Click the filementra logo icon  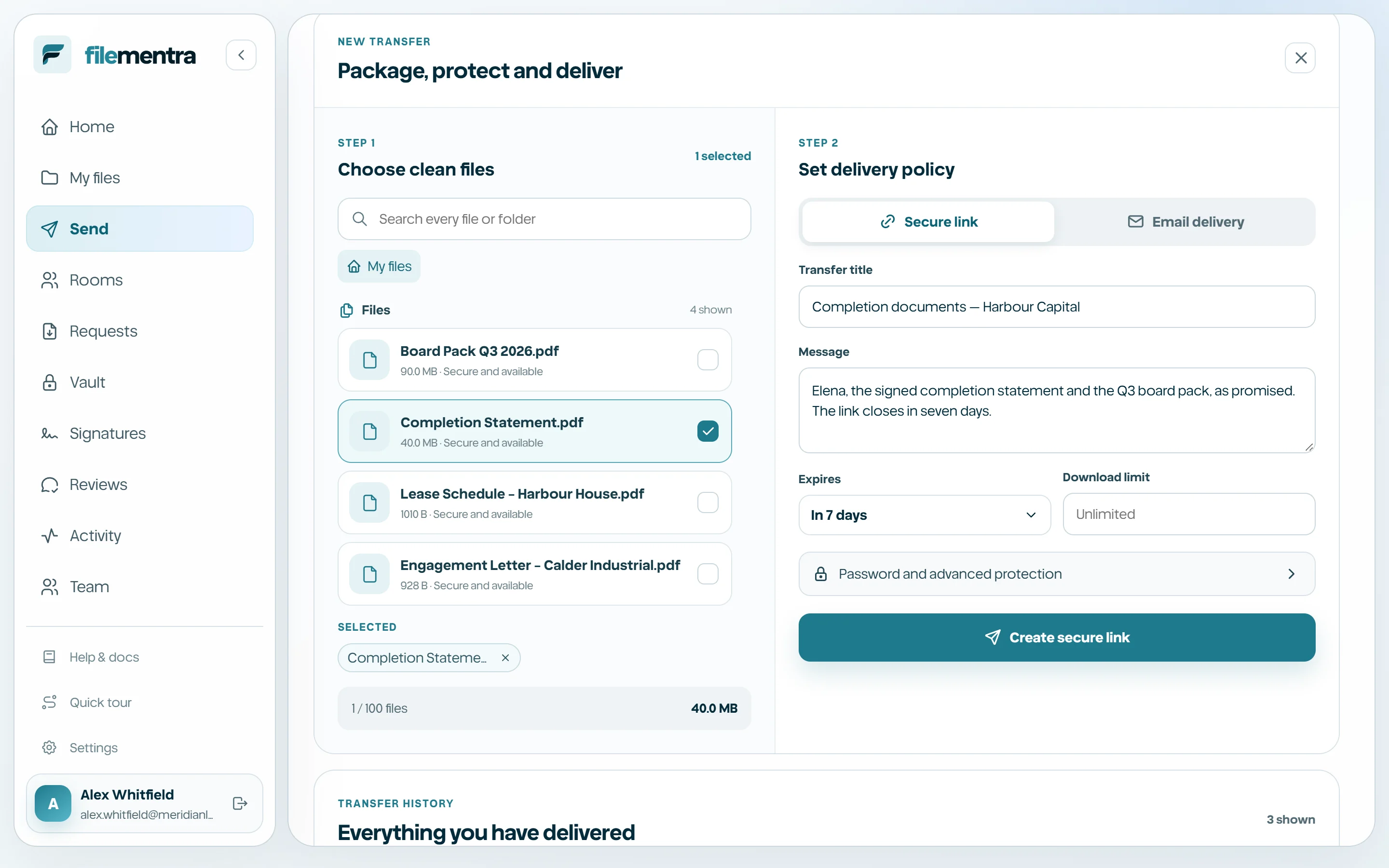coord(52,55)
